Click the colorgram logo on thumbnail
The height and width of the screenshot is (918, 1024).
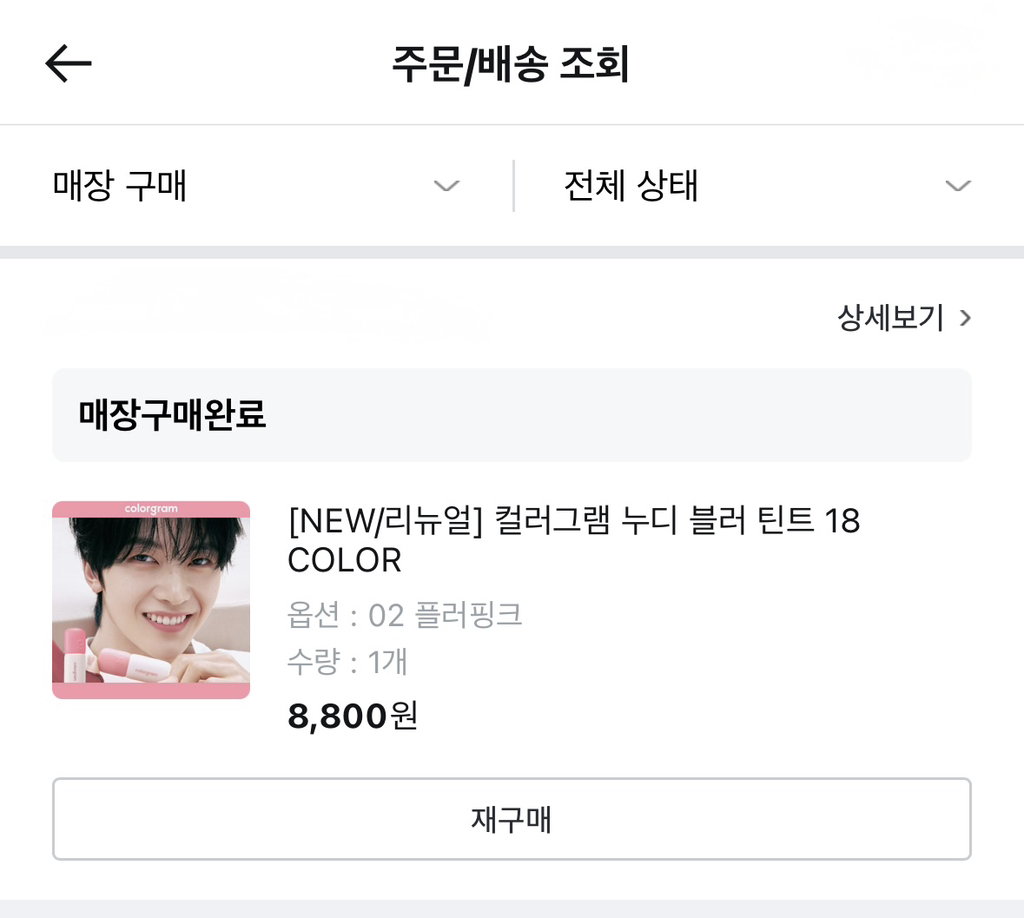pyautogui.click(x=151, y=509)
